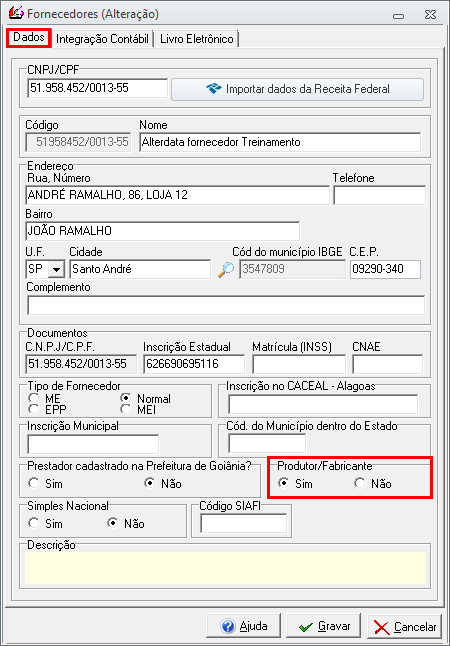Select Sim for Prefeitura de Goiânia
450x646 pixels.
point(33,483)
